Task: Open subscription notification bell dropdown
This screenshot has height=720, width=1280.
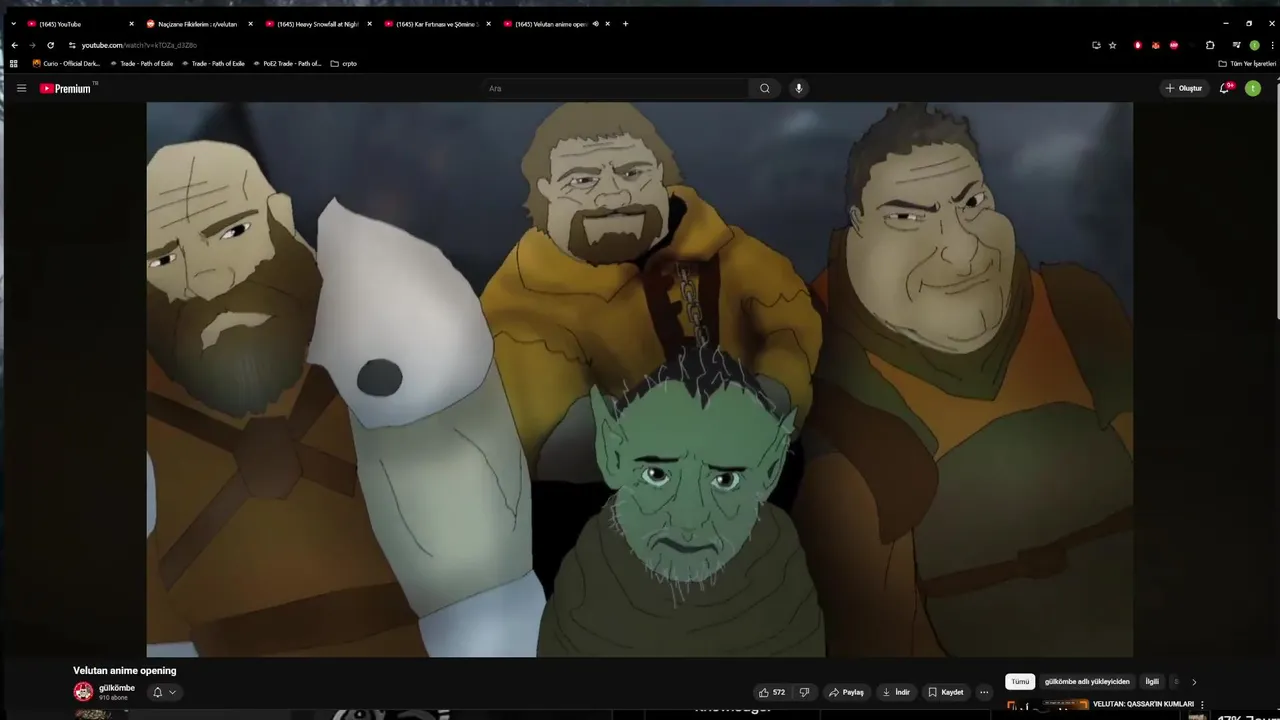Action: pyautogui.click(x=164, y=692)
